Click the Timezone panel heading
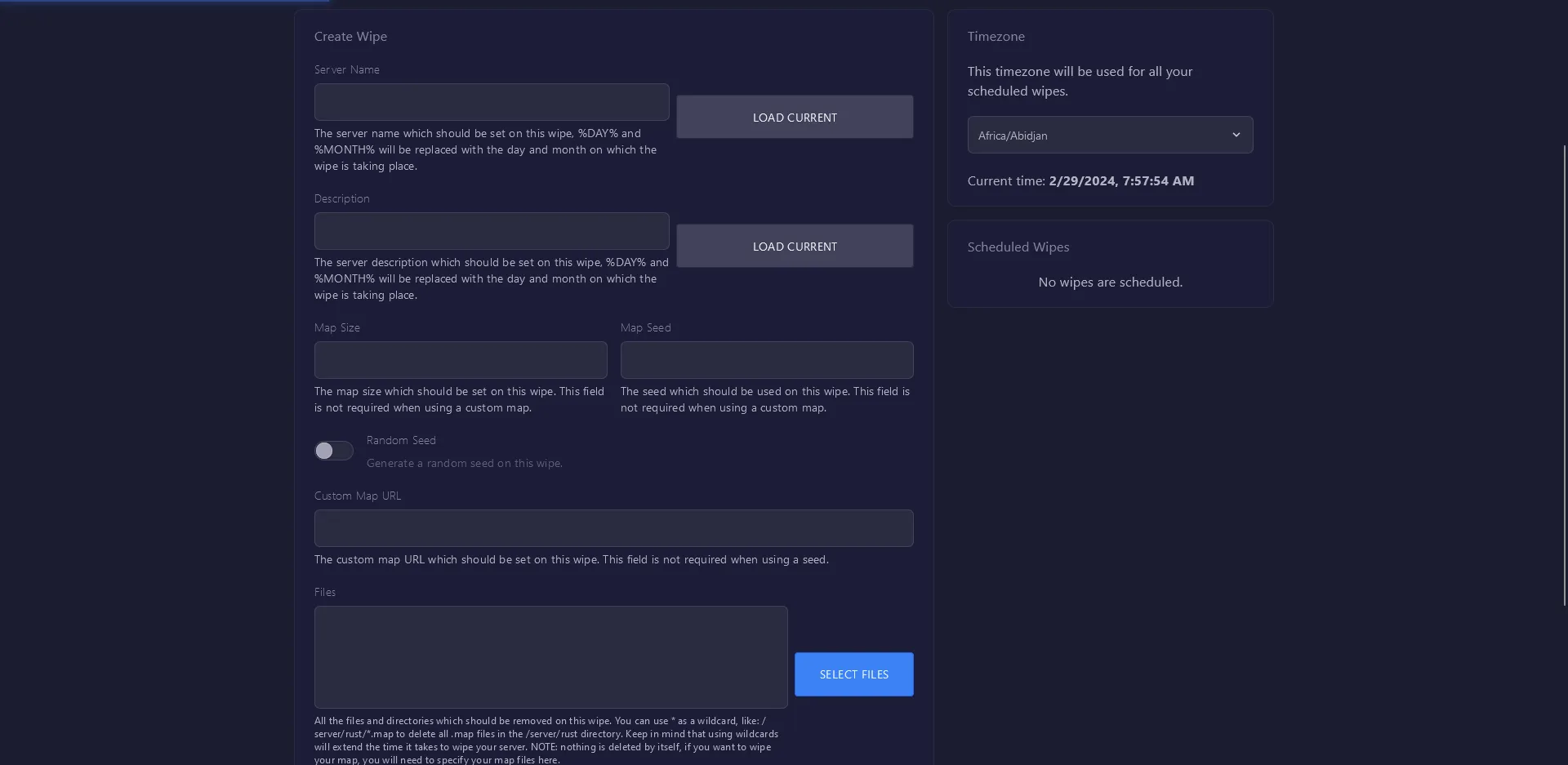Image resolution: width=1568 pixels, height=765 pixels. (x=996, y=37)
